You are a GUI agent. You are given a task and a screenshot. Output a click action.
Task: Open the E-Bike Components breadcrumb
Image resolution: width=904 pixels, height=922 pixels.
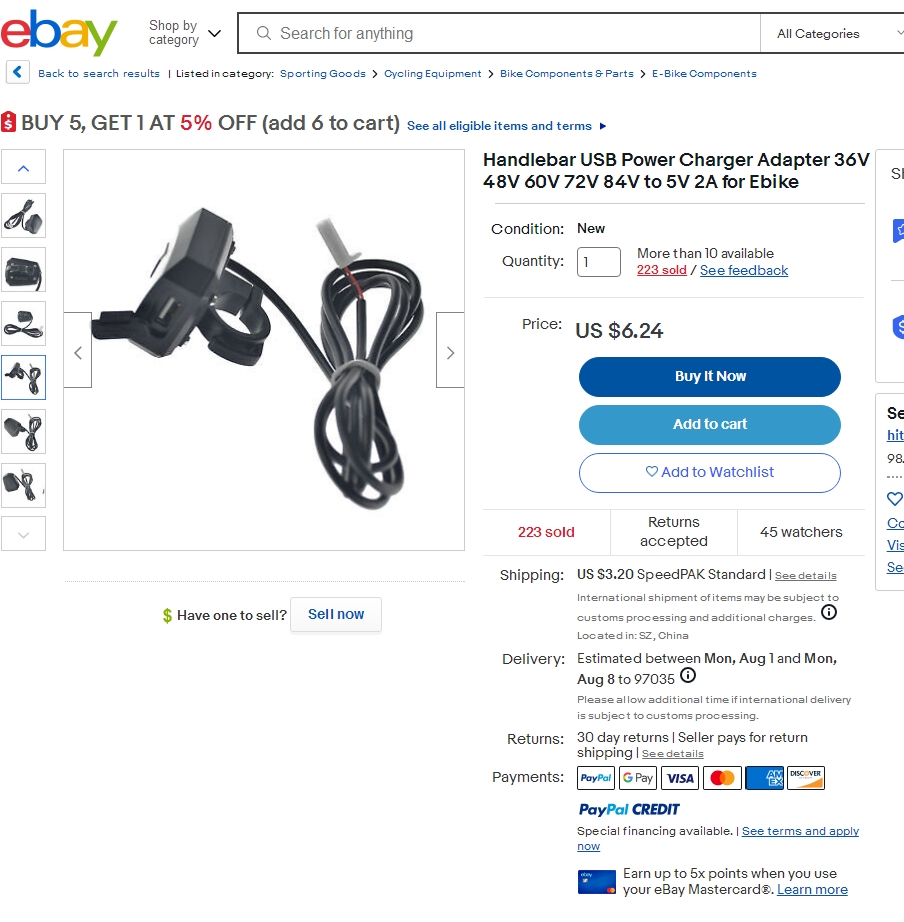pyautogui.click(x=704, y=74)
